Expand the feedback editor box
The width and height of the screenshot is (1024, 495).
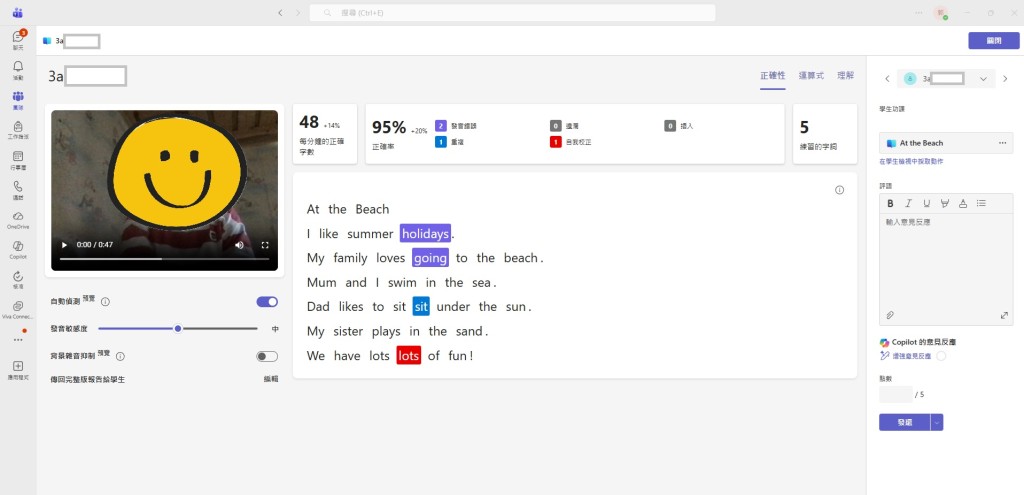[1004, 315]
